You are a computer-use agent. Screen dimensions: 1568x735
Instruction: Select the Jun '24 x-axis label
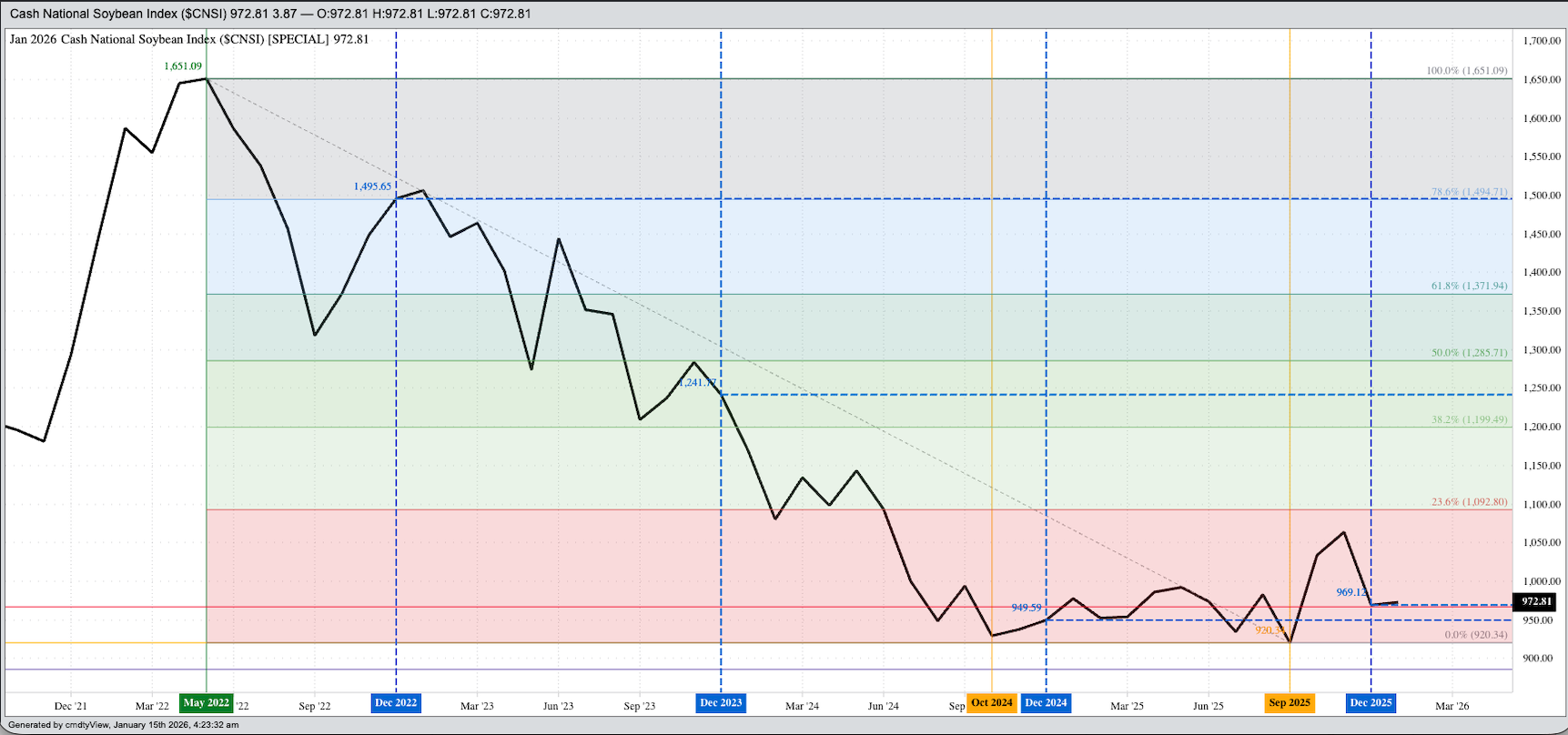point(883,706)
